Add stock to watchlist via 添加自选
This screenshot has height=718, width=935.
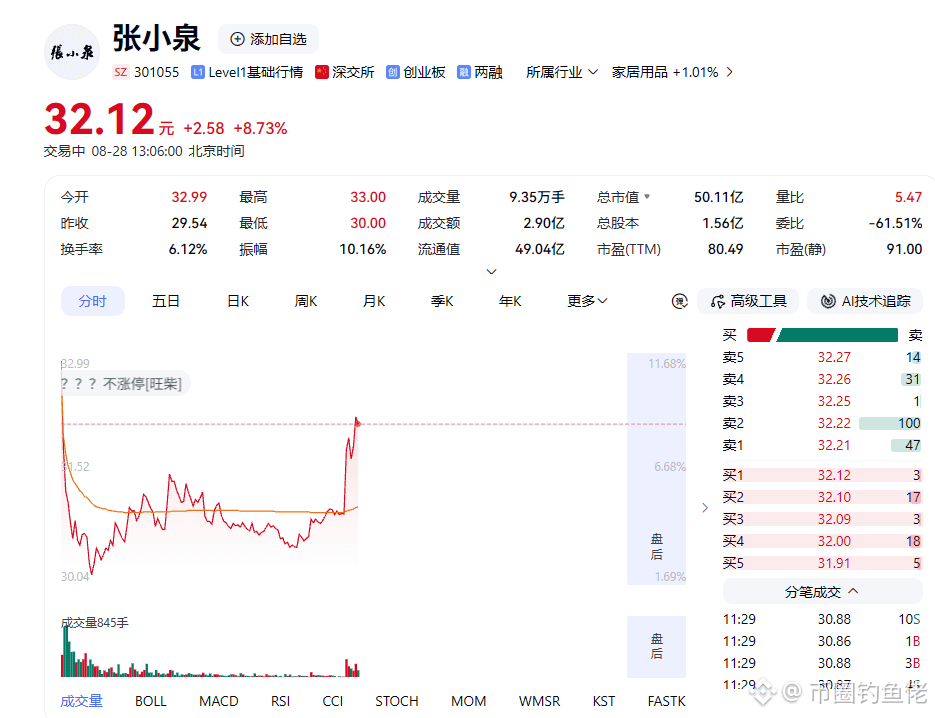pos(268,39)
